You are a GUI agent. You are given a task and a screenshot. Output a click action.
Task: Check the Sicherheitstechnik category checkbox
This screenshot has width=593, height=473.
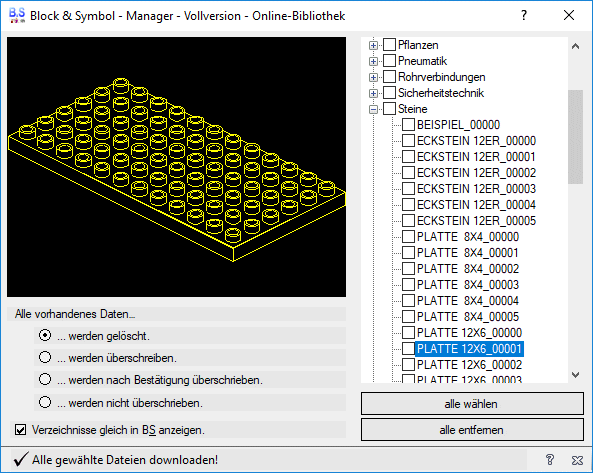click(x=390, y=93)
